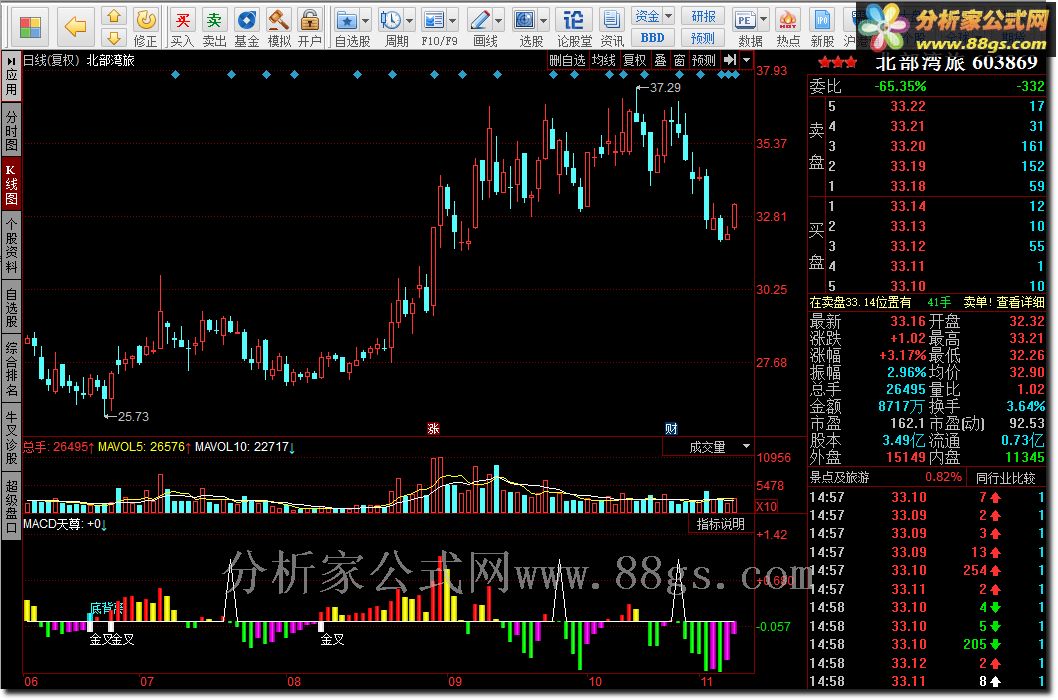Switch to the 超级盘口 side tab
This screenshot has height=700, width=1058.
click(x=11, y=505)
